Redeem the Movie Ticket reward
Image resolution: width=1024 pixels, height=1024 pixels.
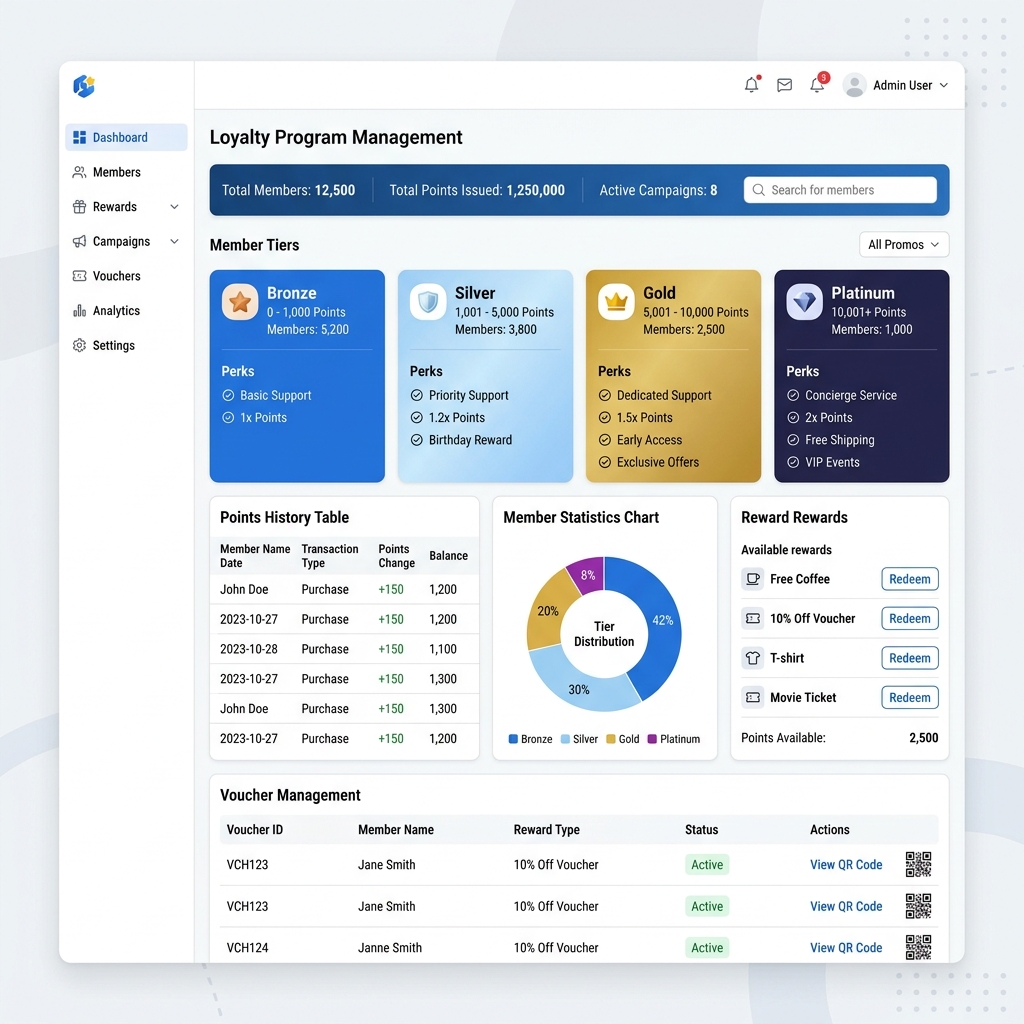point(910,697)
